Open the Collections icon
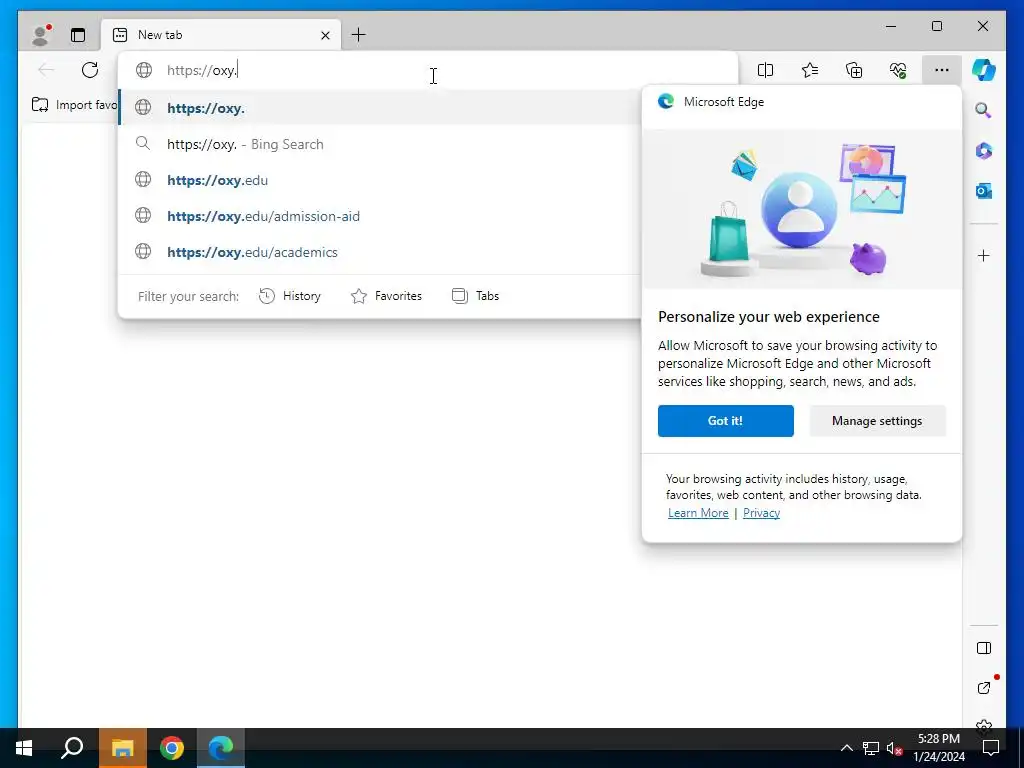1024x768 pixels. tap(854, 70)
